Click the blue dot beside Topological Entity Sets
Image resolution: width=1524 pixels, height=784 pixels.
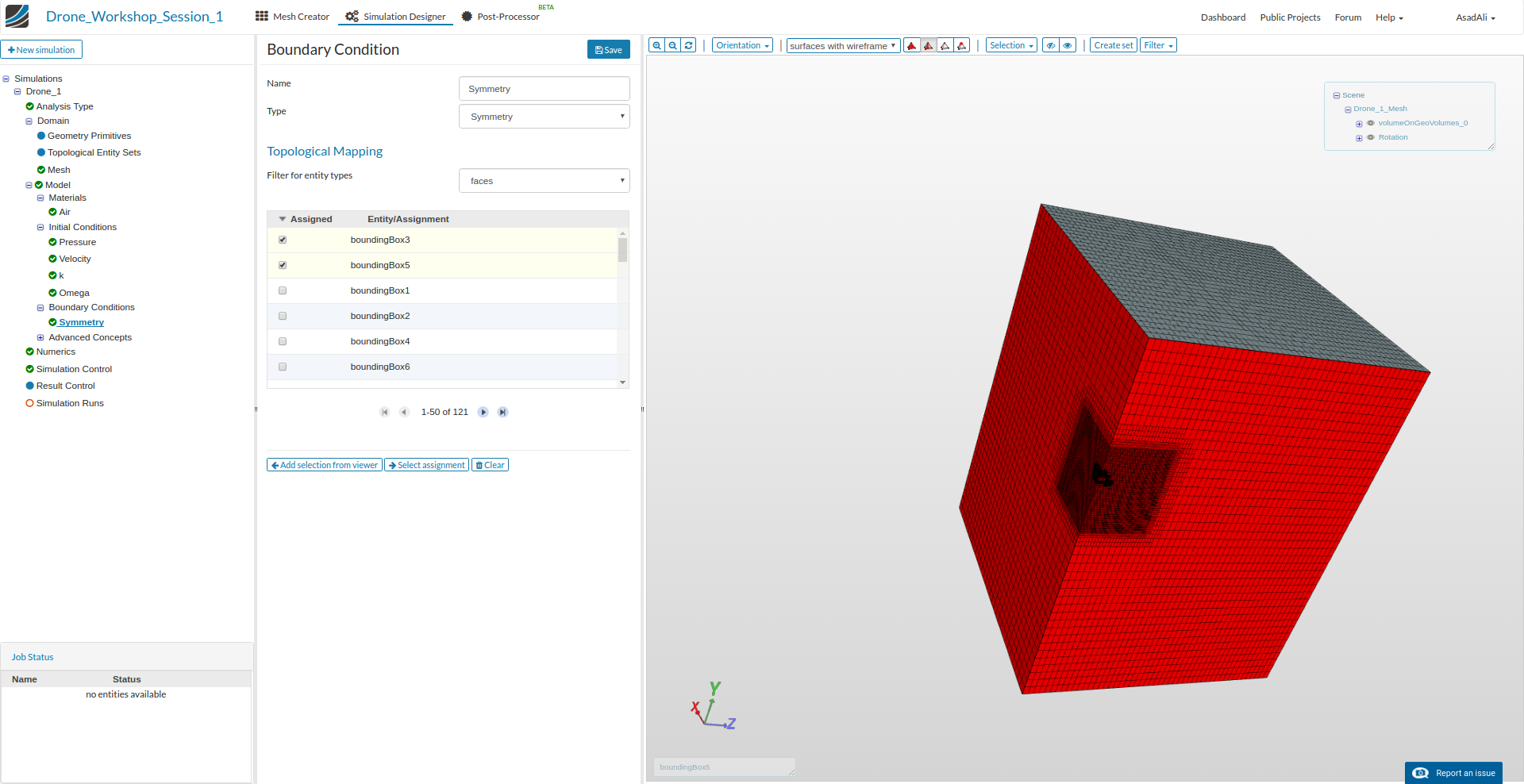(x=41, y=152)
